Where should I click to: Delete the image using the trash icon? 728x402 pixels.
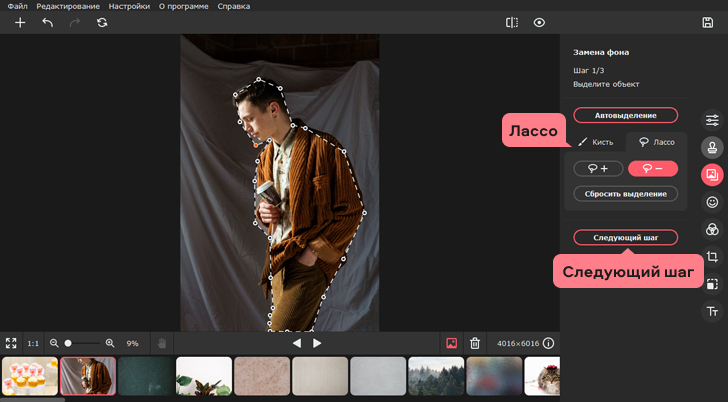[475, 343]
